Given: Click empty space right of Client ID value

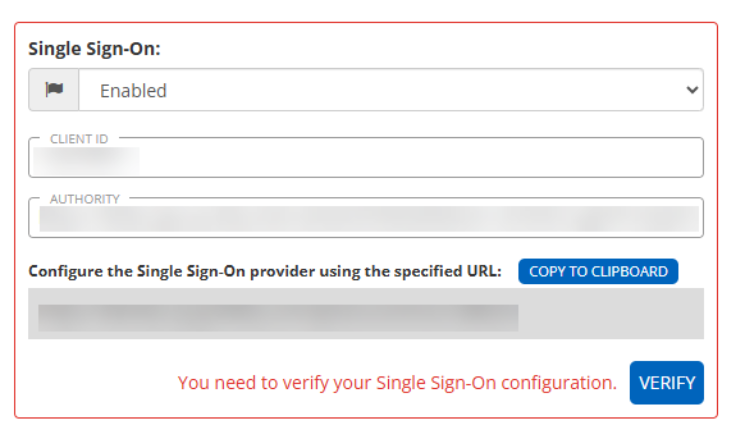Looking at the screenshot, I should click(420, 159).
